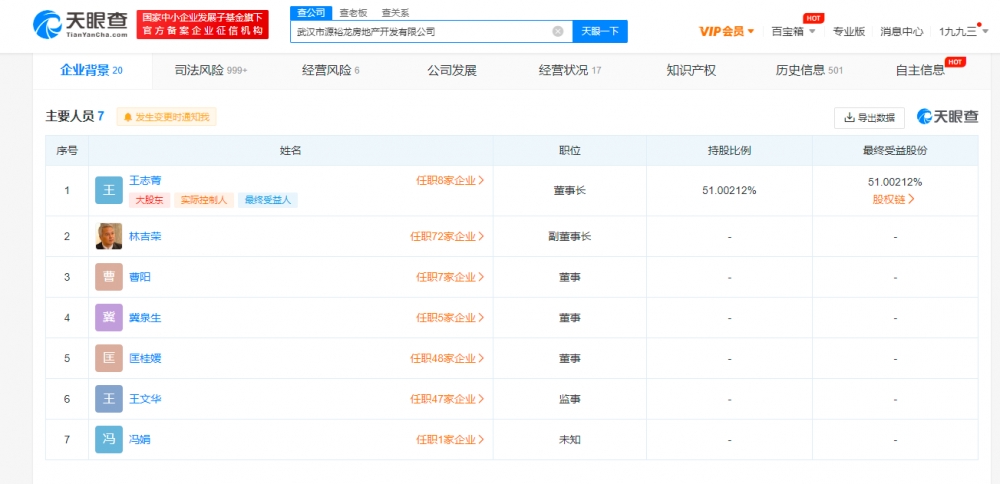Click the 持股比例 column header
Screen dimensions: 1000x484
click(729, 150)
